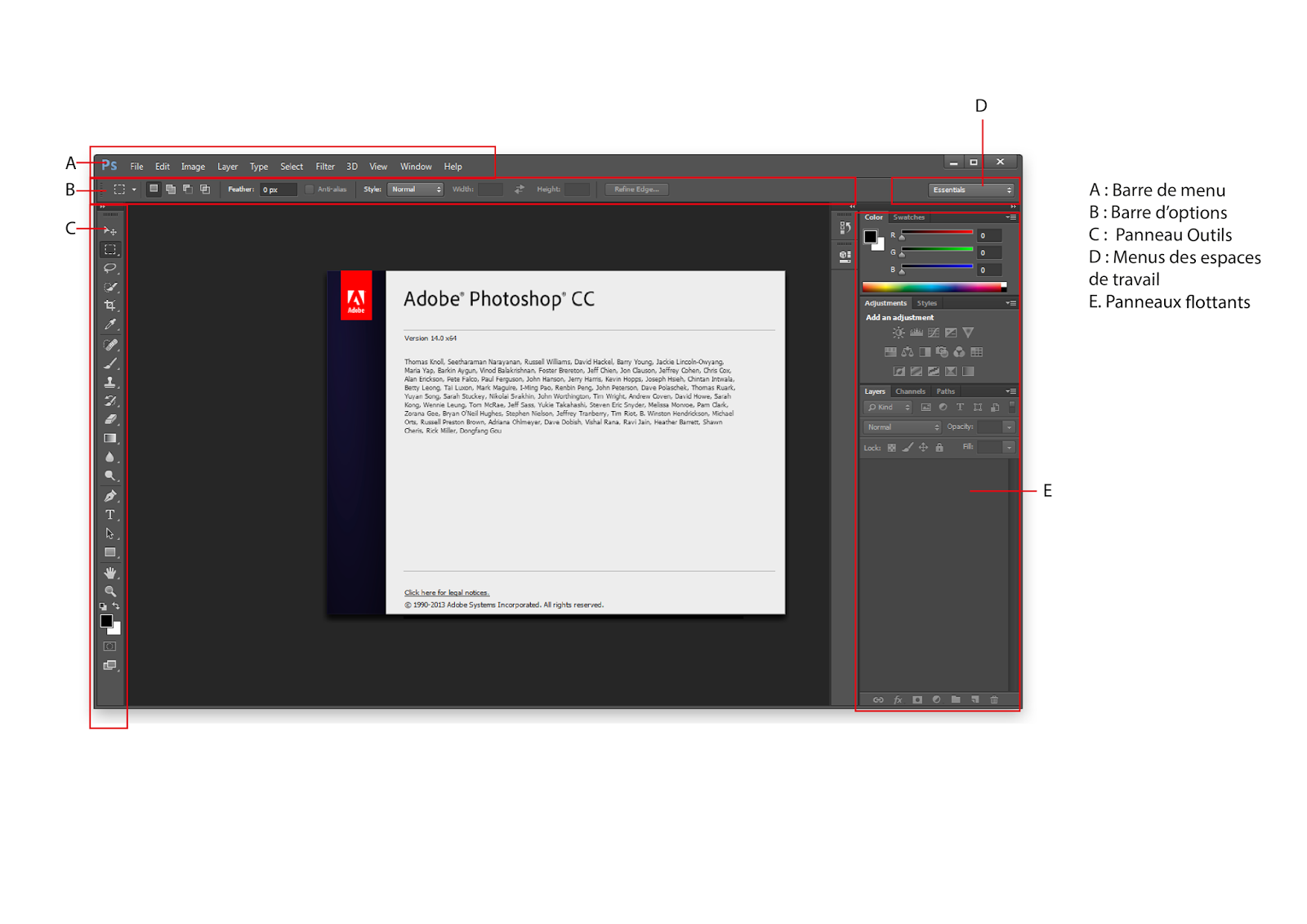This screenshot has height=924, width=1307.
Task: Select the Crop tool
Action: click(x=112, y=304)
